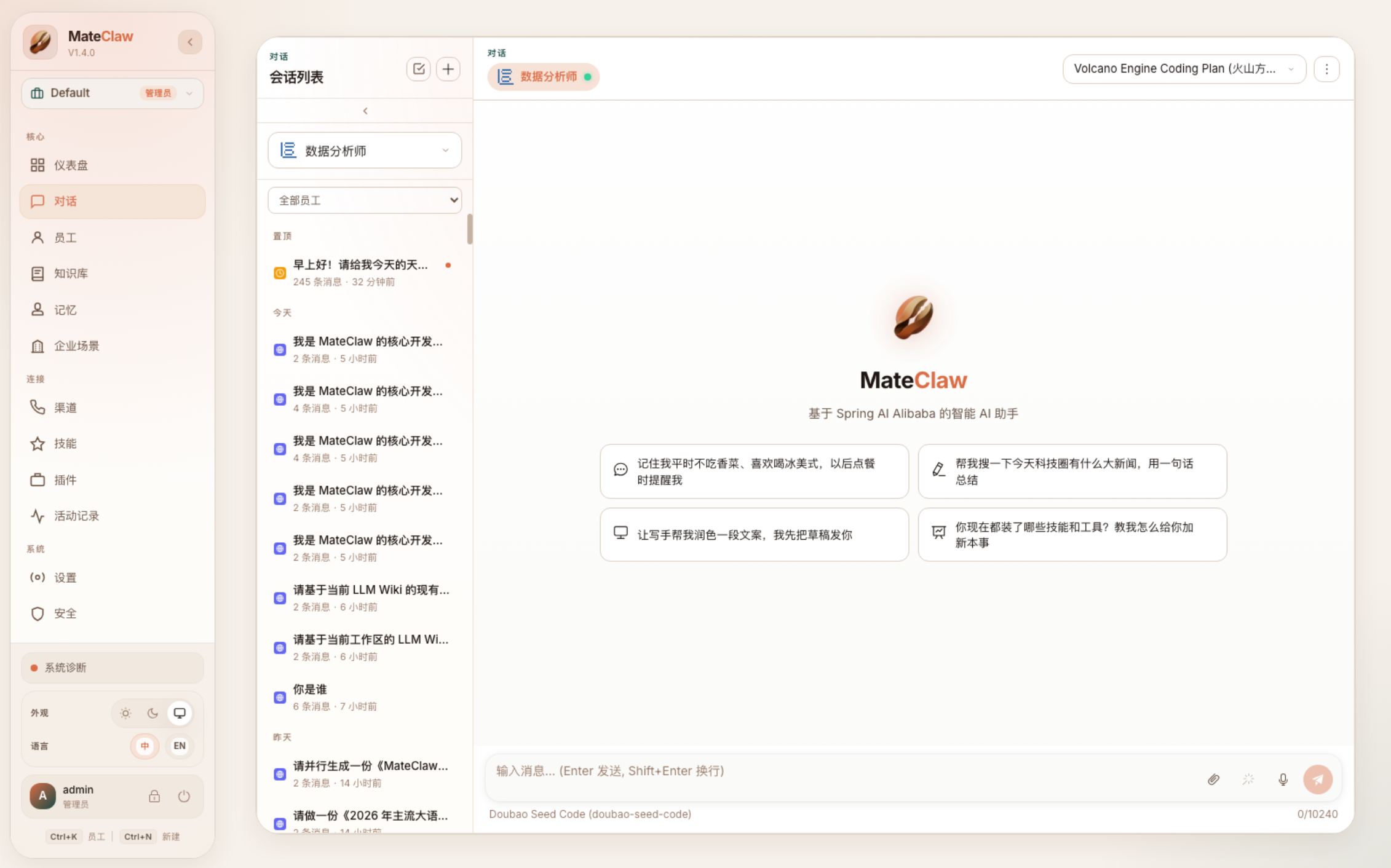Open 设置 settings page

pyautogui.click(x=113, y=577)
